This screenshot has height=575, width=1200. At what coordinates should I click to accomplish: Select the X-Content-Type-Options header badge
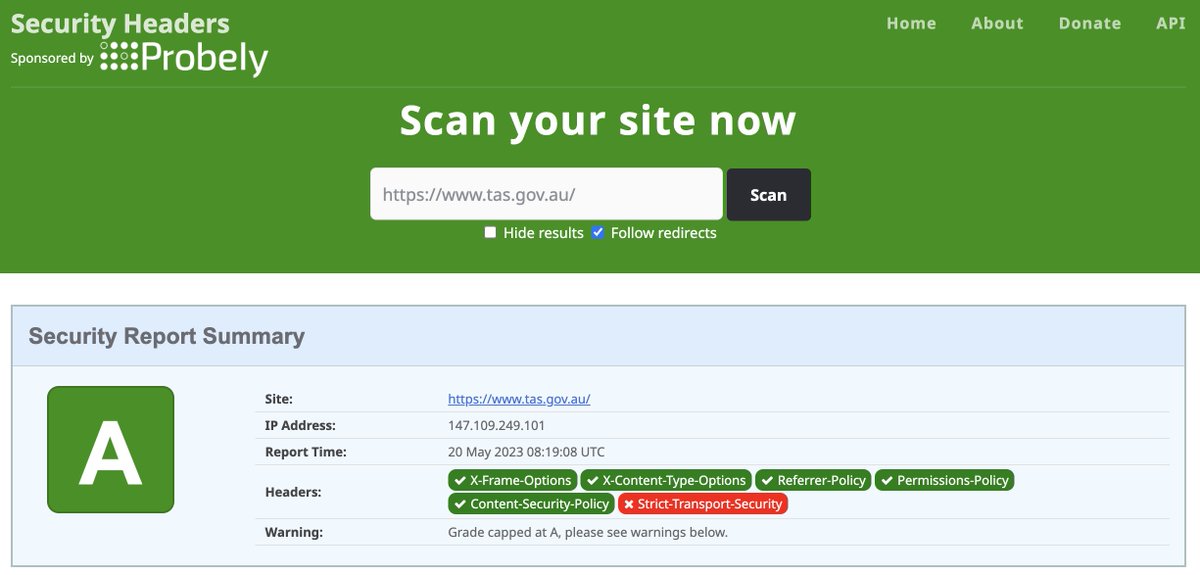666,480
